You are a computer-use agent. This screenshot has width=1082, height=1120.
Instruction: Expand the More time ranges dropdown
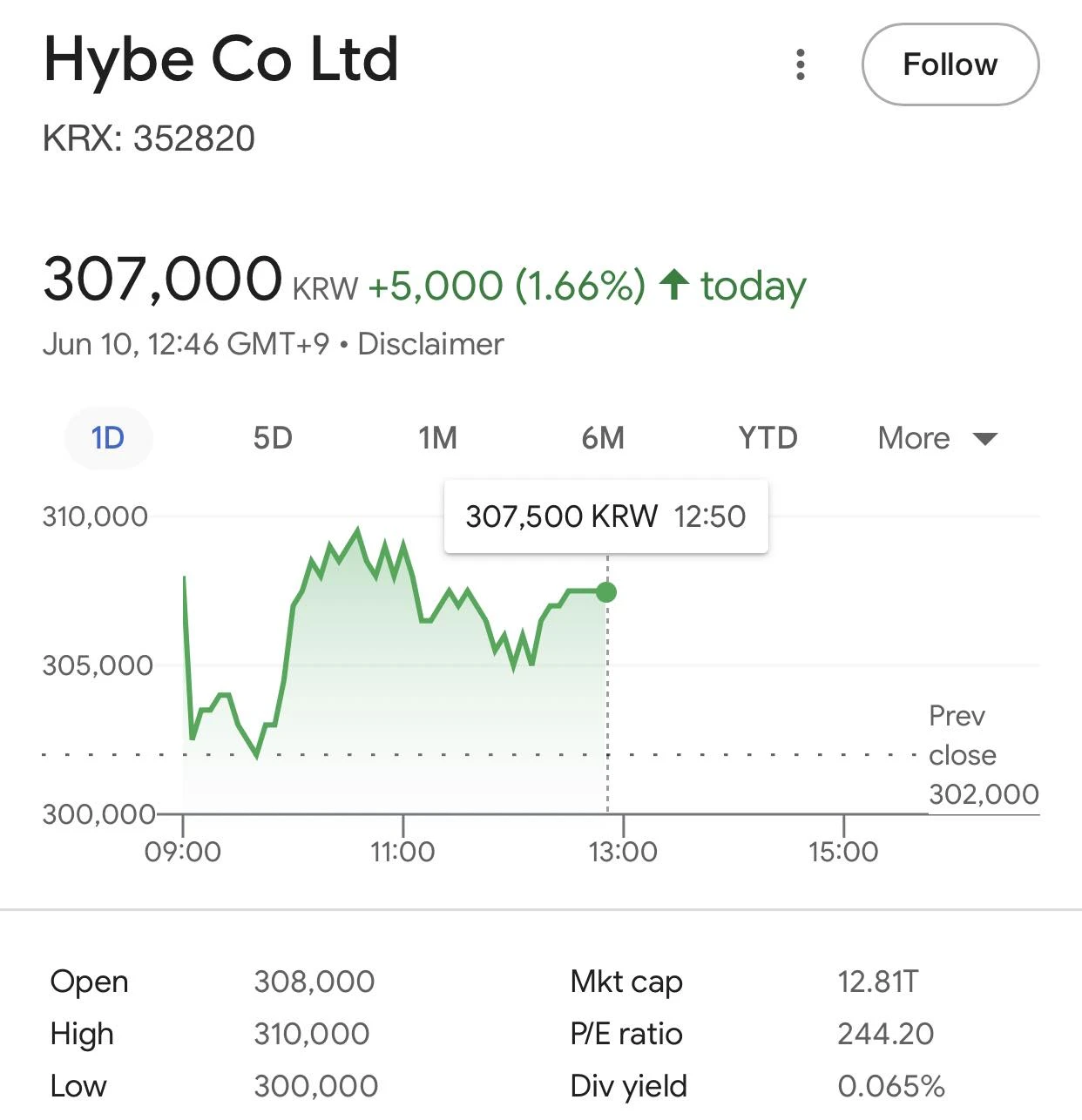(x=937, y=437)
